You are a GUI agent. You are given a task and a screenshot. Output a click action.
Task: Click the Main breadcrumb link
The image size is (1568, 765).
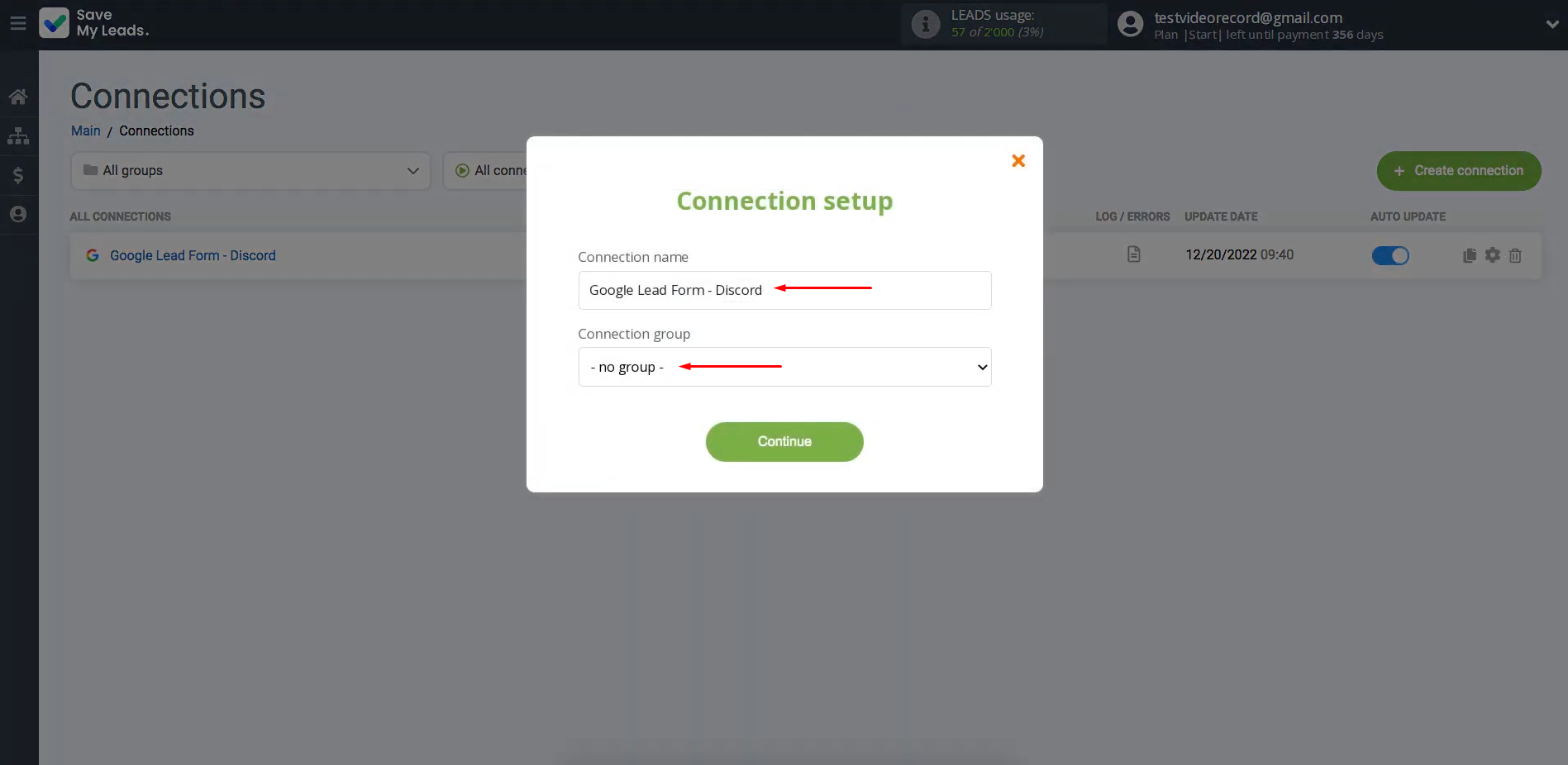pos(86,131)
